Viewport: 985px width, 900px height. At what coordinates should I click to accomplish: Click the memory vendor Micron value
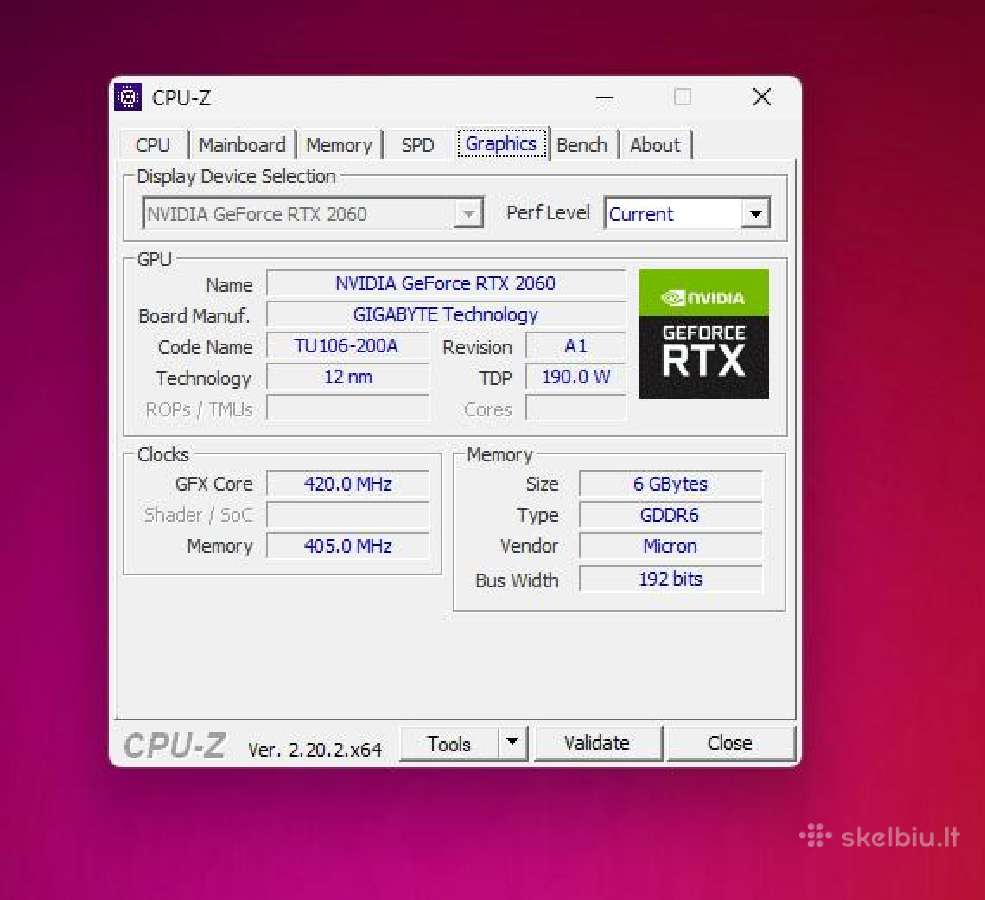670,546
